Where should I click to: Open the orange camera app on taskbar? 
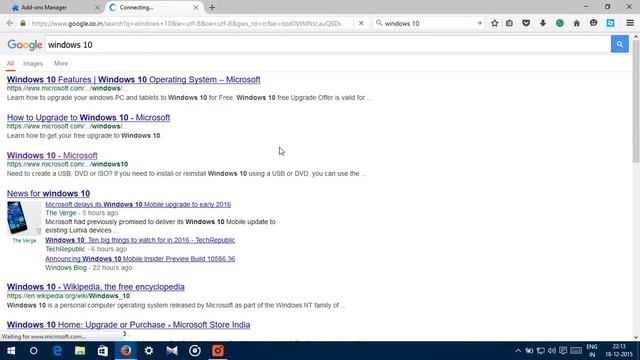tap(218, 351)
